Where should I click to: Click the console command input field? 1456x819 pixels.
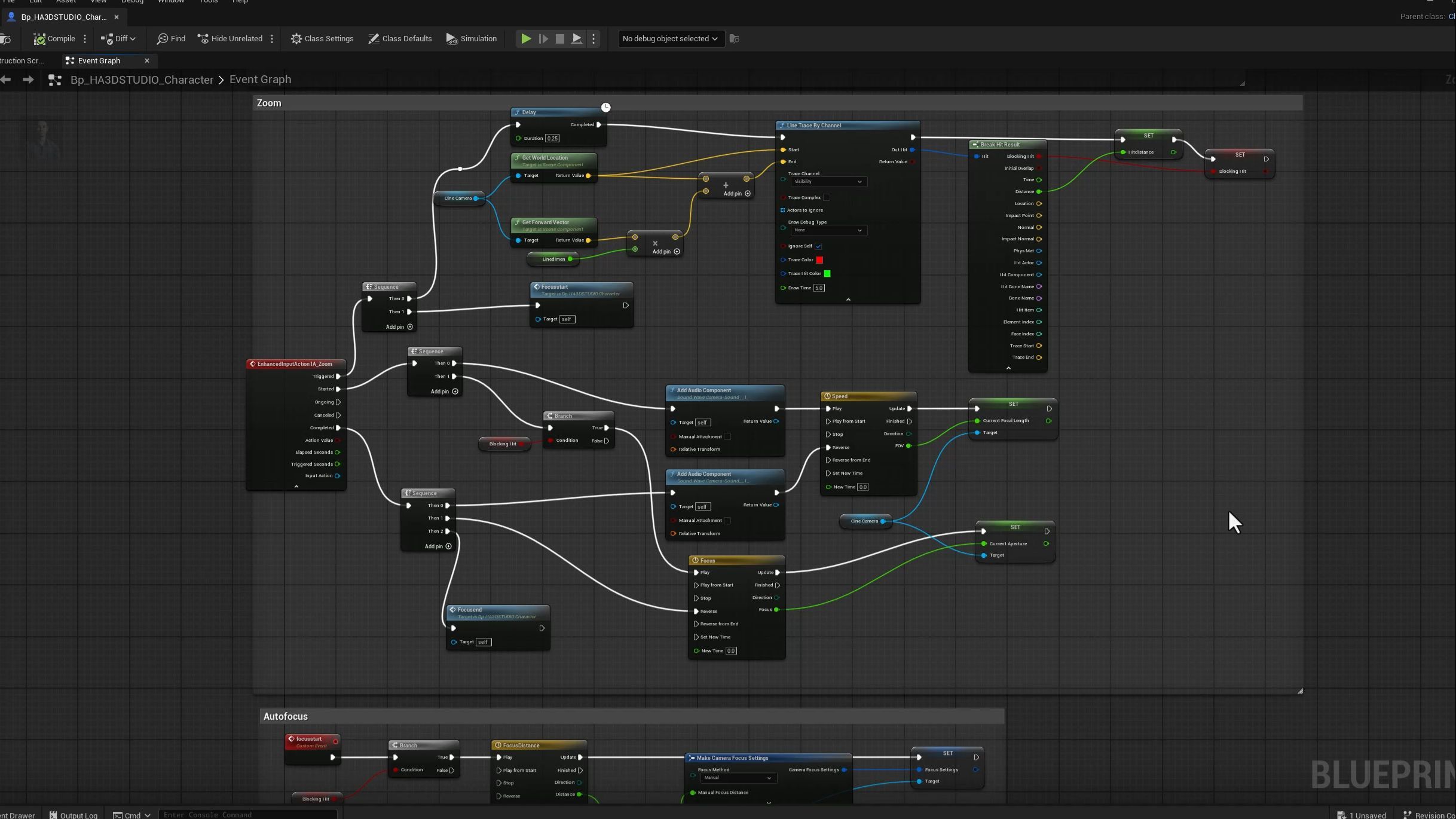click(x=247, y=814)
